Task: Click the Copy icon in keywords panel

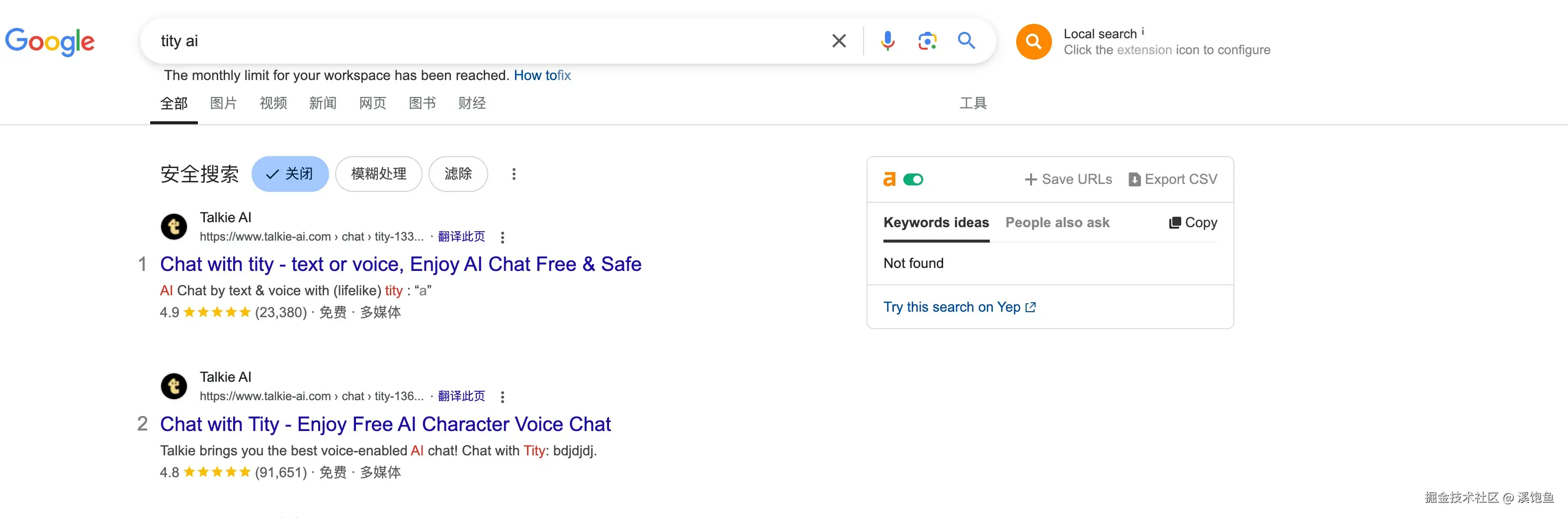Action: tap(1175, 223)
